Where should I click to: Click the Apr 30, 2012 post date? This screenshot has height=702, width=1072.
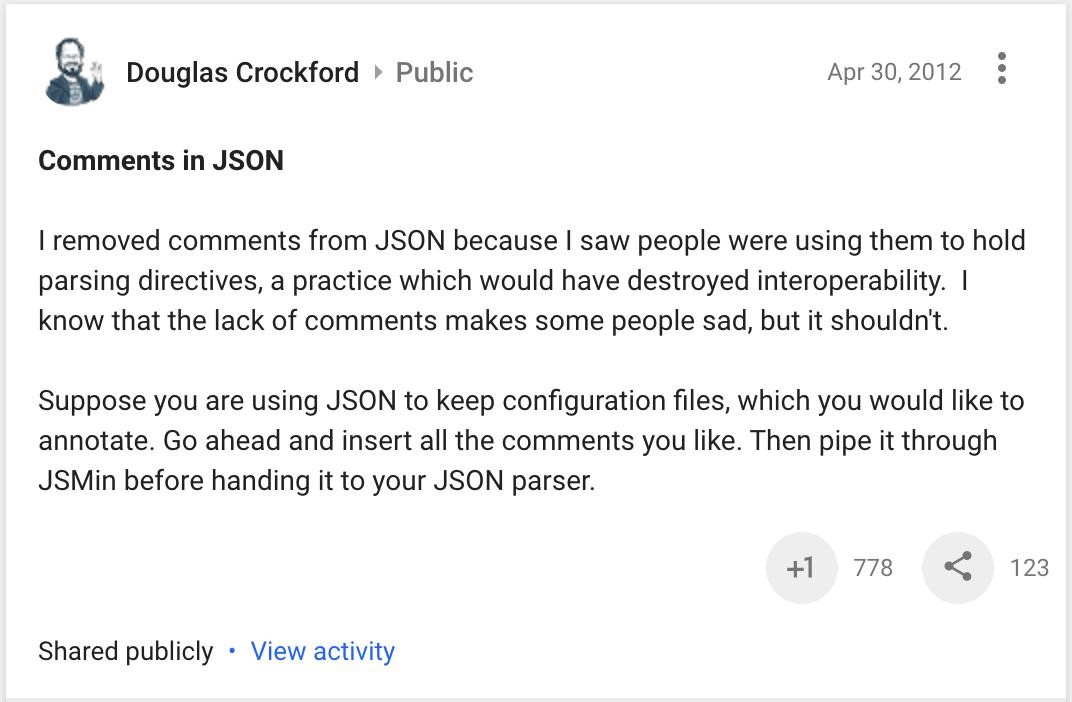(x=894, y=72)
